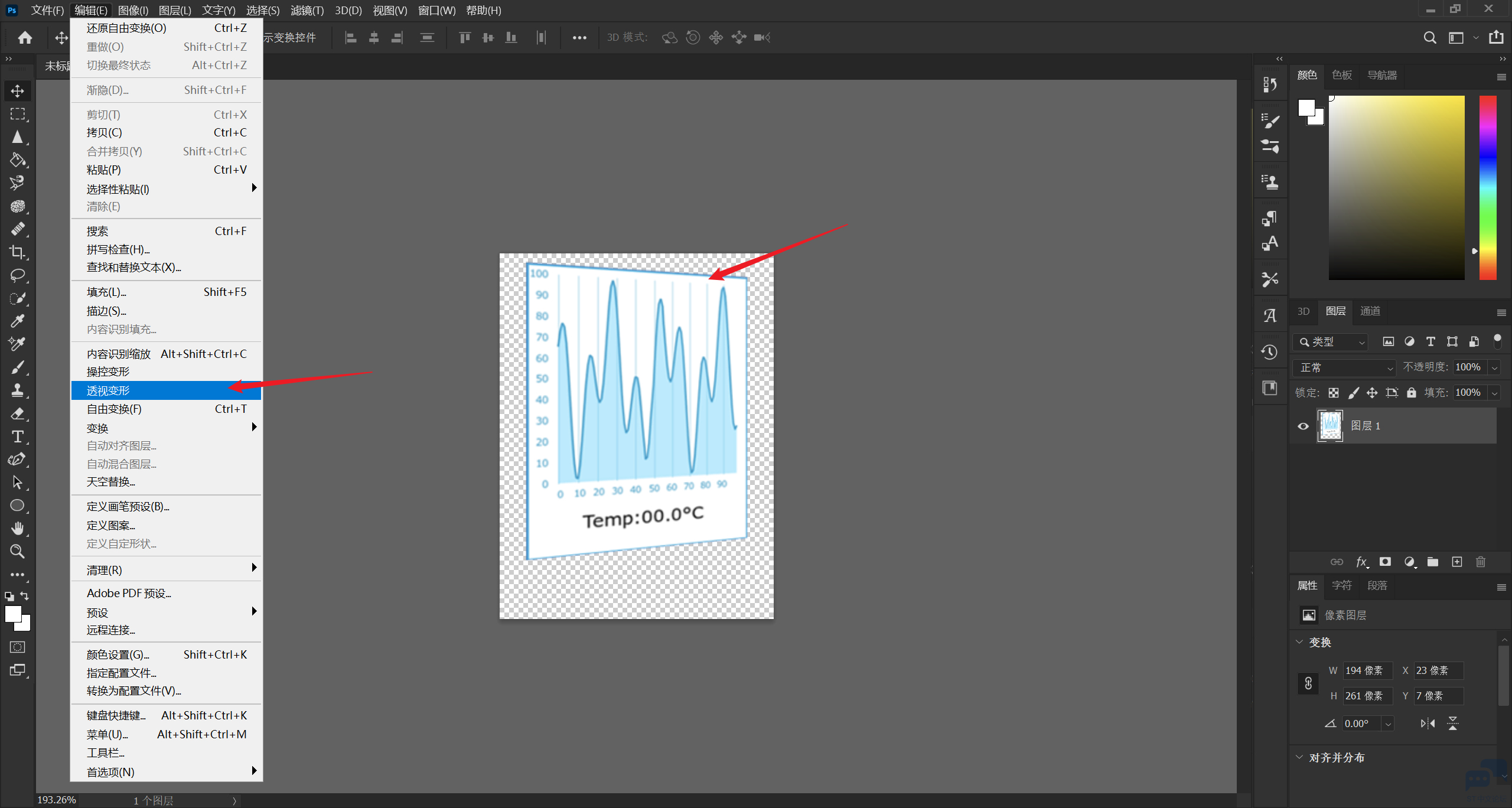Viewport: 1512px width, 808px height.
Task: Click the rainbow hue slider strip
Action: (1487, 188)
